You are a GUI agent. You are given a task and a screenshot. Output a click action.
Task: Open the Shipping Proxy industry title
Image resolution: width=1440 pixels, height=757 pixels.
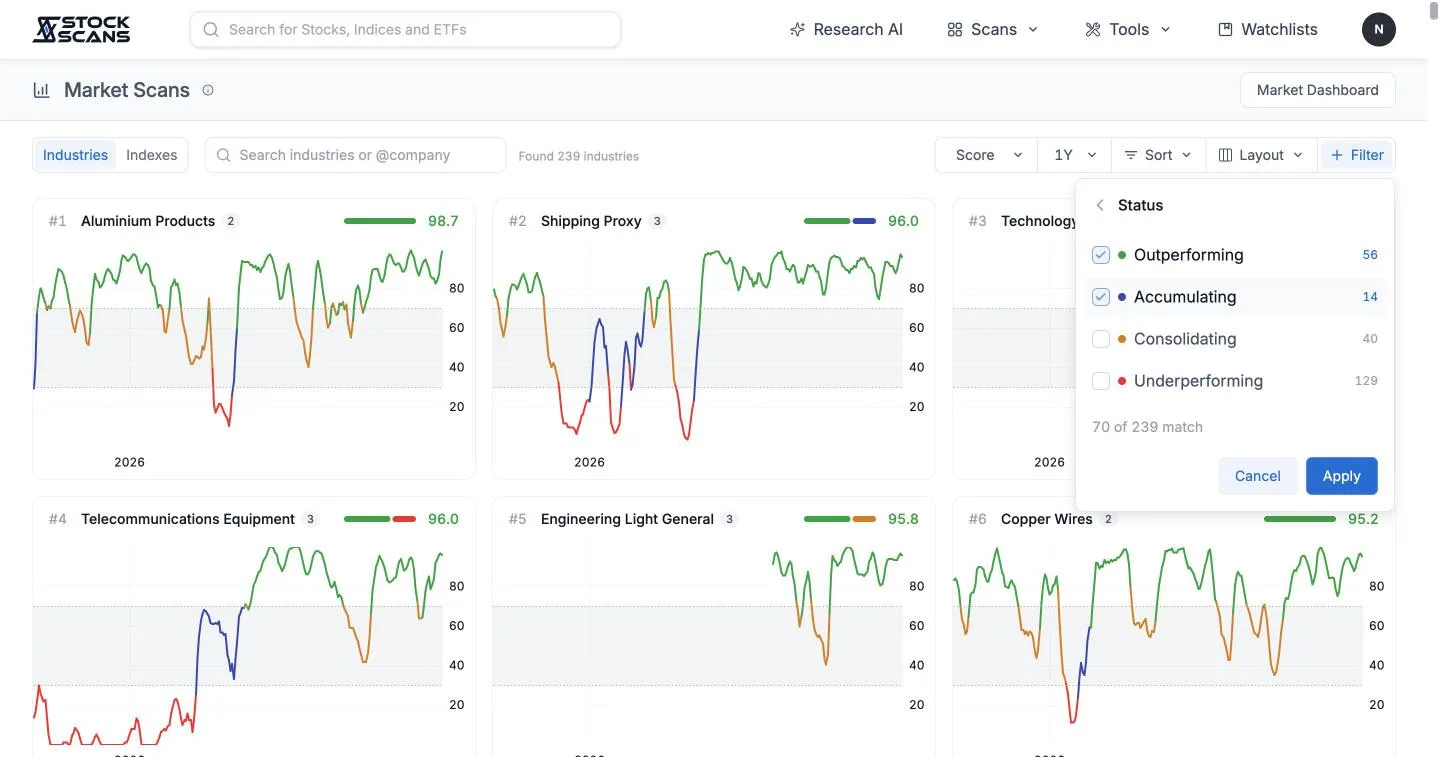tap(591, 221)
